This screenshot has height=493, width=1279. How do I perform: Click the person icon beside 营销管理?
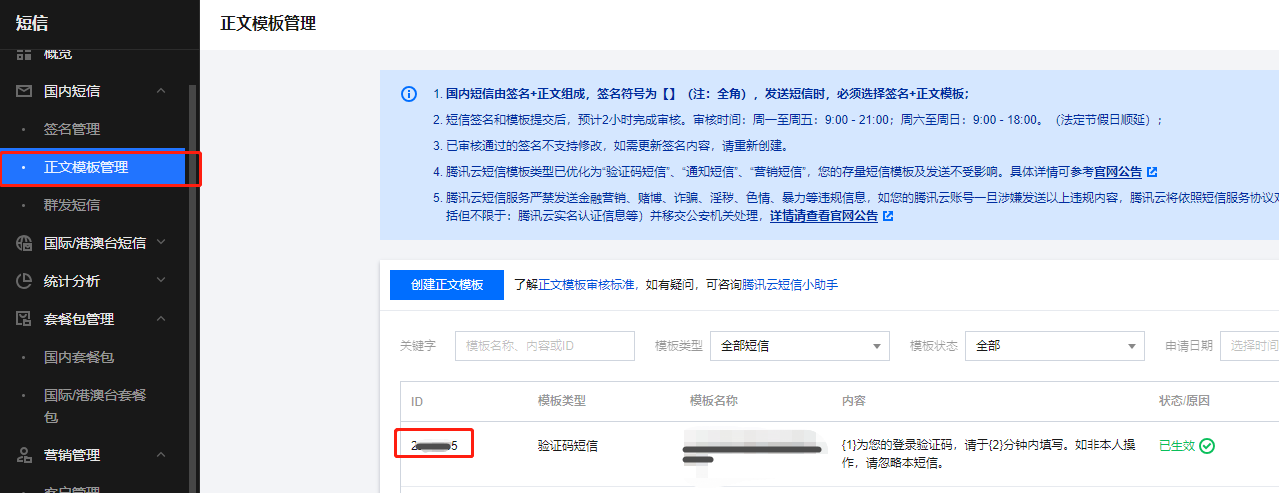(x=25, y=455)
